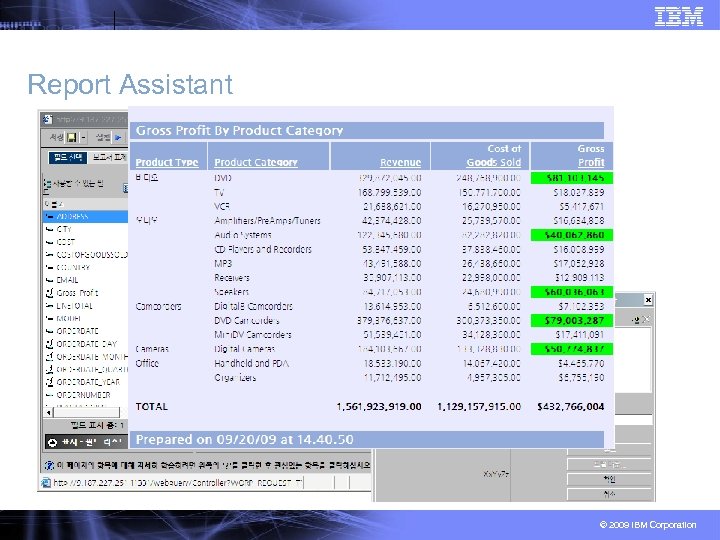Click the MiniDV Camcorders category cell

pyautogui.click(x=253, y=335)
